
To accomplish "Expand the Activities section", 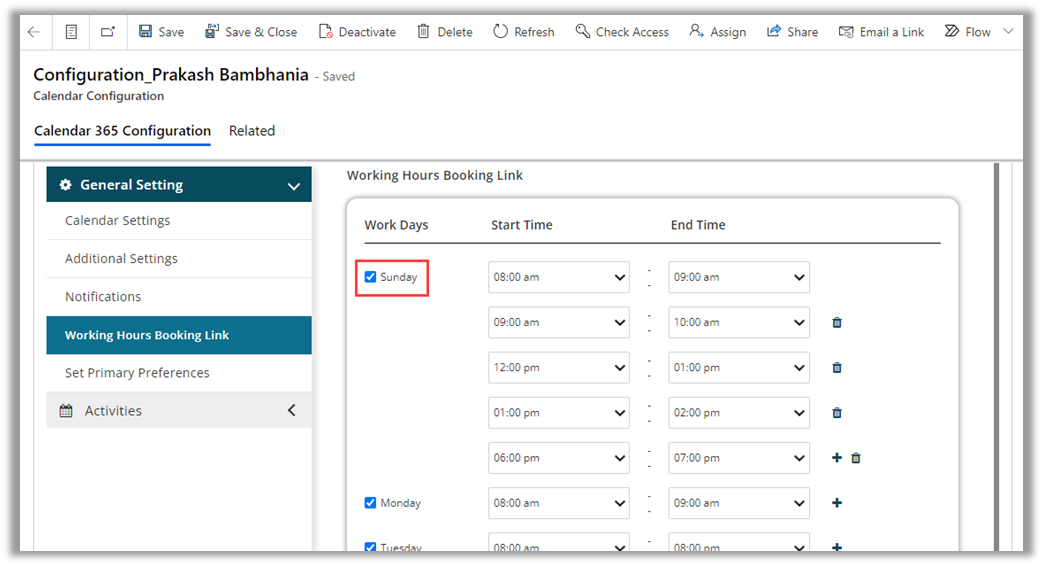I will click(x=291, y=411).
